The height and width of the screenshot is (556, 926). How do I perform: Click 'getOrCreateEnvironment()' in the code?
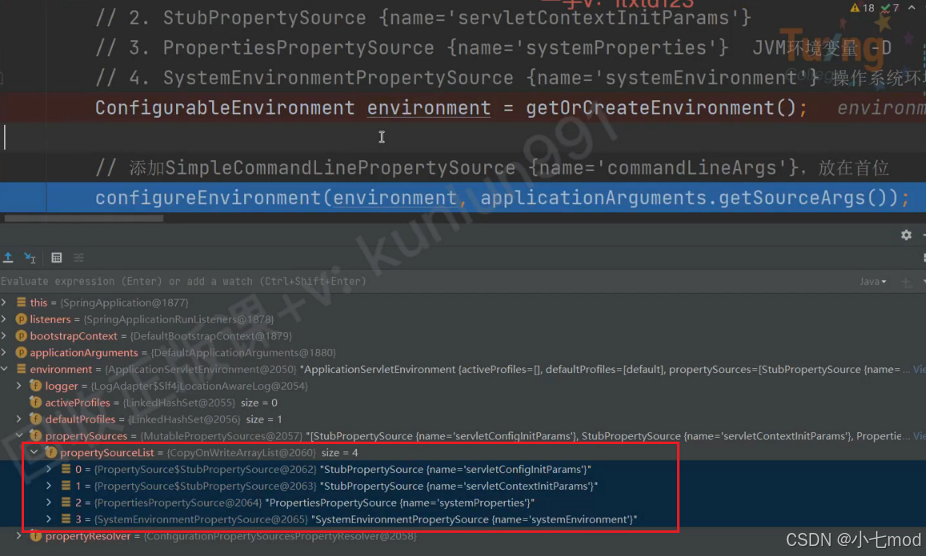(661, 108)
